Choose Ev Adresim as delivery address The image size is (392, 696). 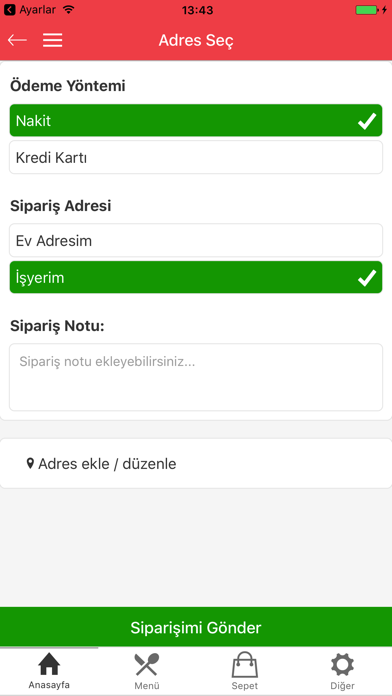[196, 241]
